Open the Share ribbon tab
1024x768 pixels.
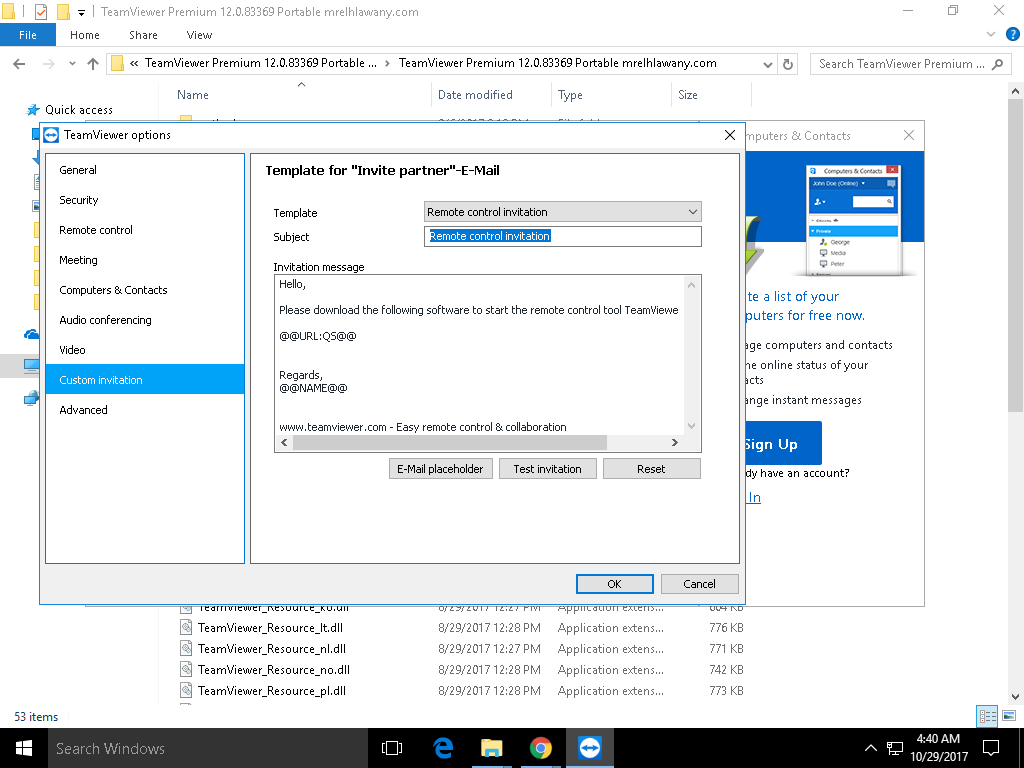click(143, 35)
